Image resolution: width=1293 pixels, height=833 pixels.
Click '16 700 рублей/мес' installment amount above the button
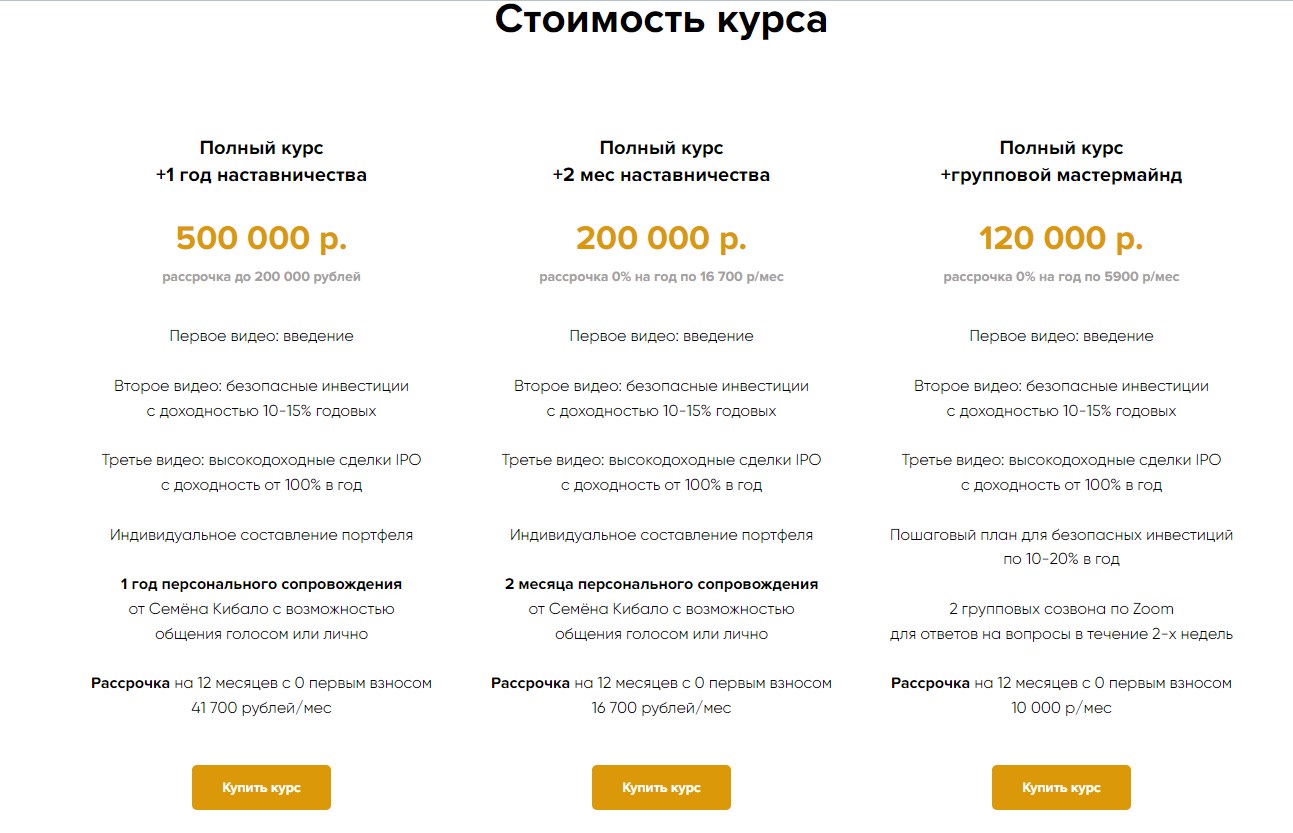661,708
